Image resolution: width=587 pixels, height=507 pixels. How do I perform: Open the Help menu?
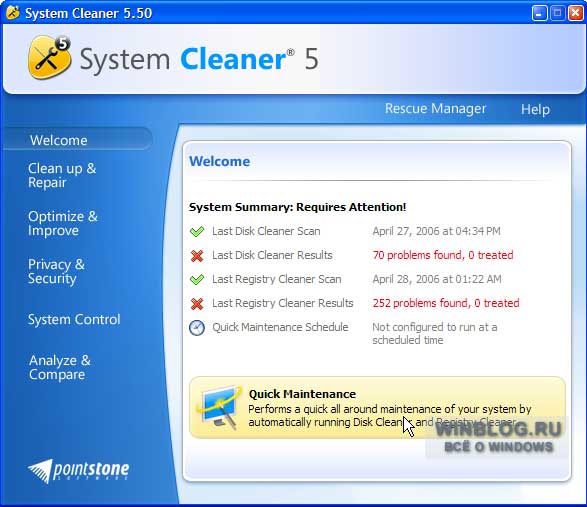coord(535,109)
